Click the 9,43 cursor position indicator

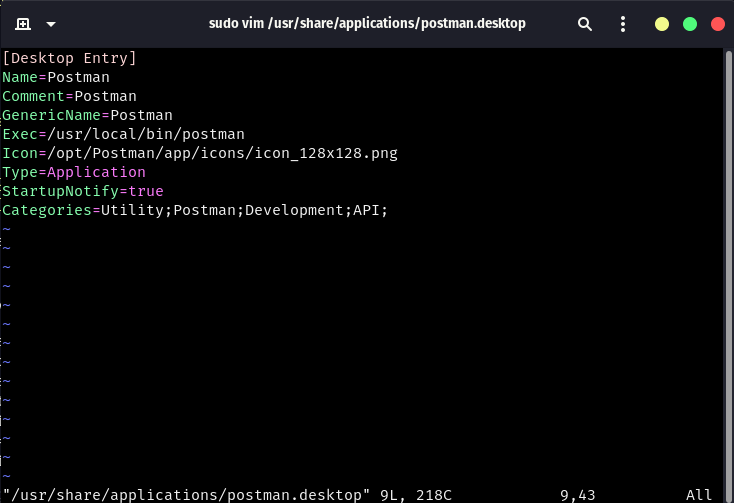pos(578,495)
